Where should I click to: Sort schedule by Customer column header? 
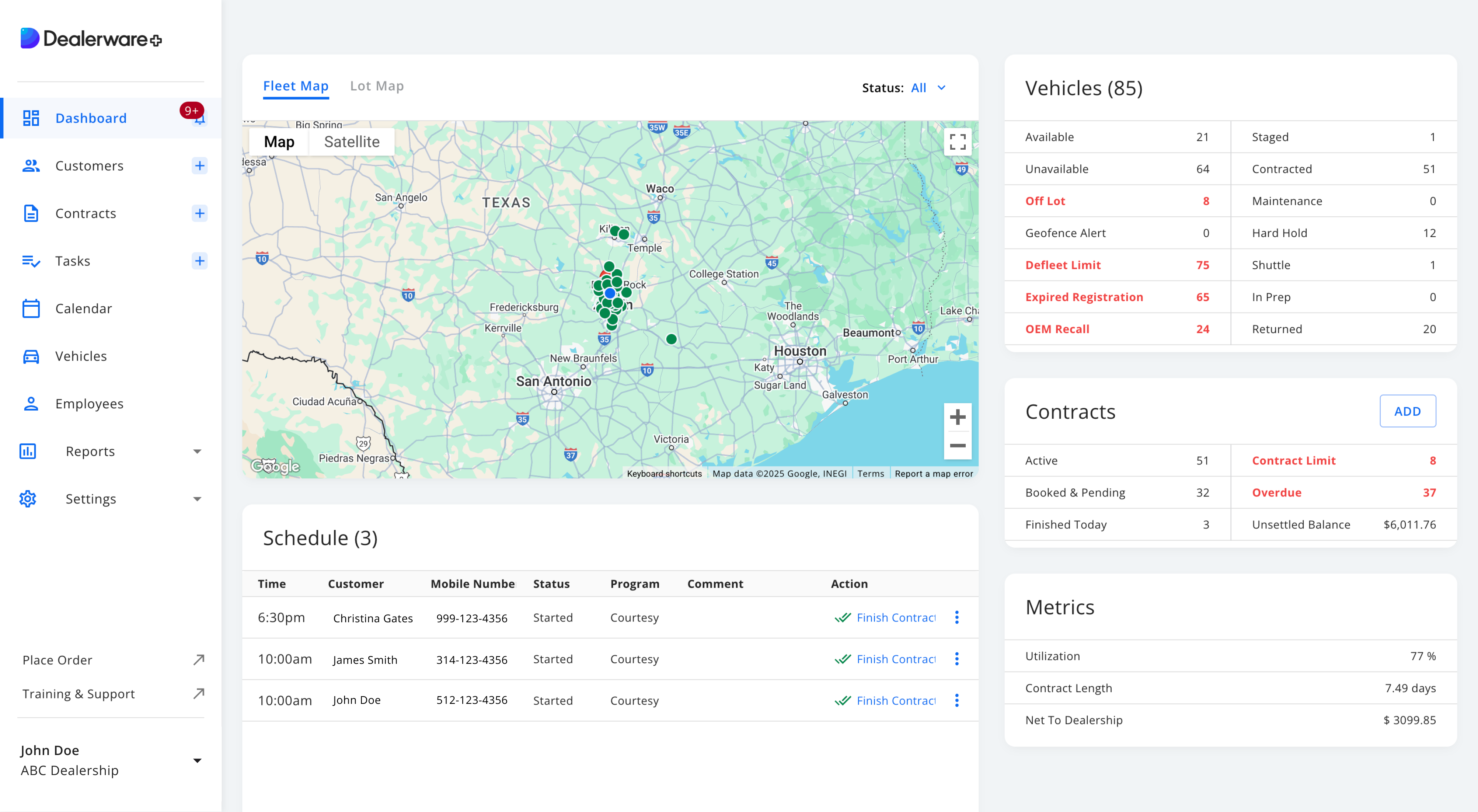(x=355, y=584)
